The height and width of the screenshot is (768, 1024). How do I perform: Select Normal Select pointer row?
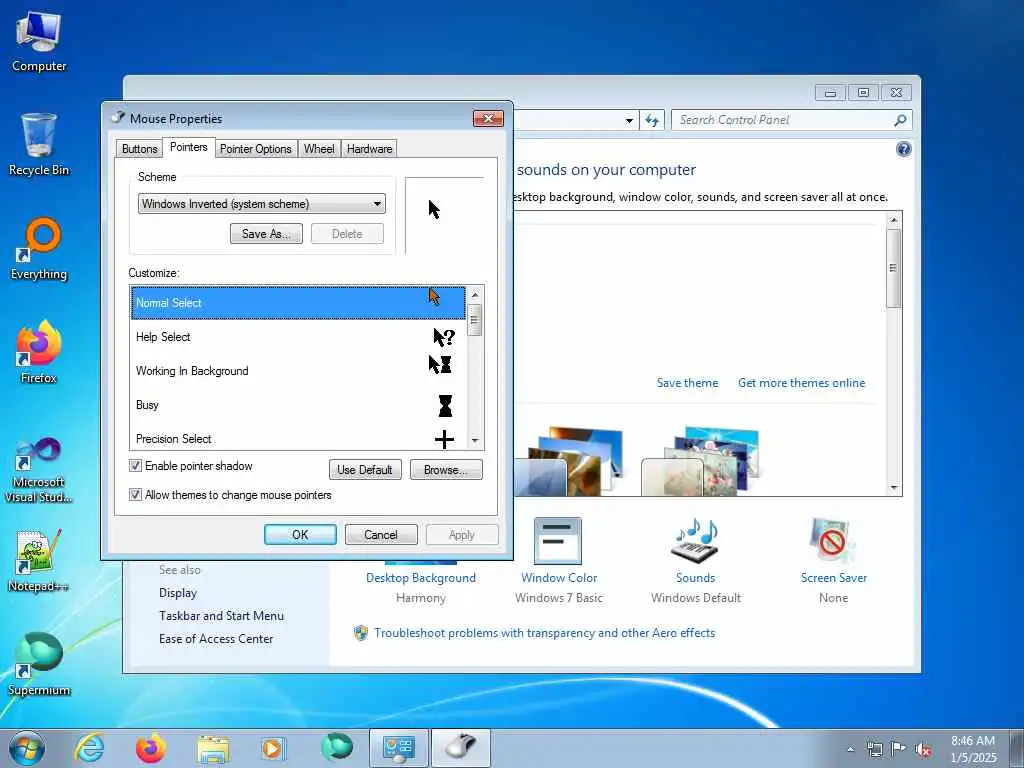point(298,302)
